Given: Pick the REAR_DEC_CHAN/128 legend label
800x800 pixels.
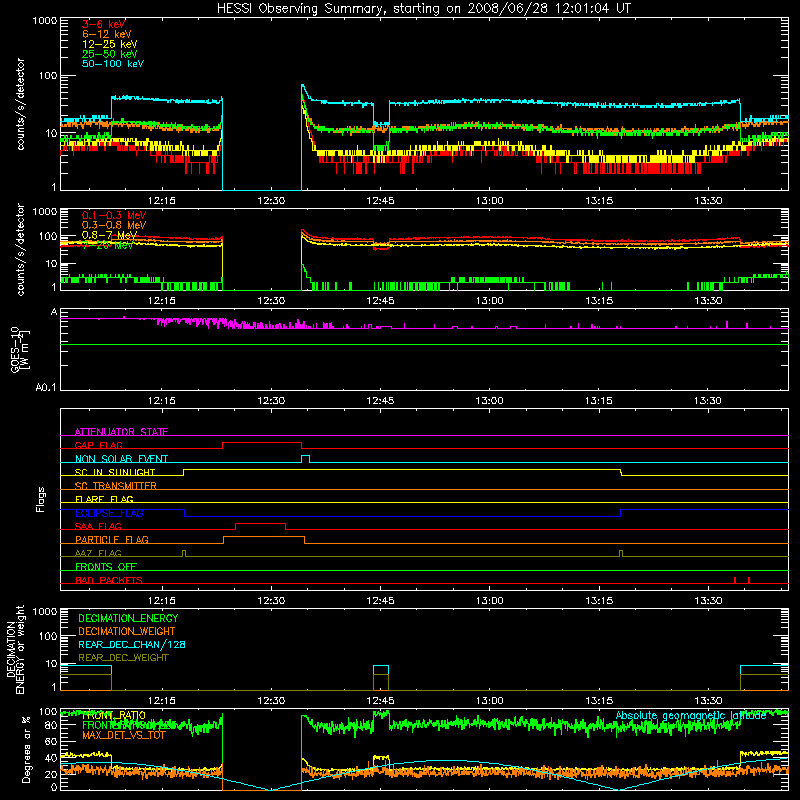Looking at the screenshot, I should (x=132, y=644).
